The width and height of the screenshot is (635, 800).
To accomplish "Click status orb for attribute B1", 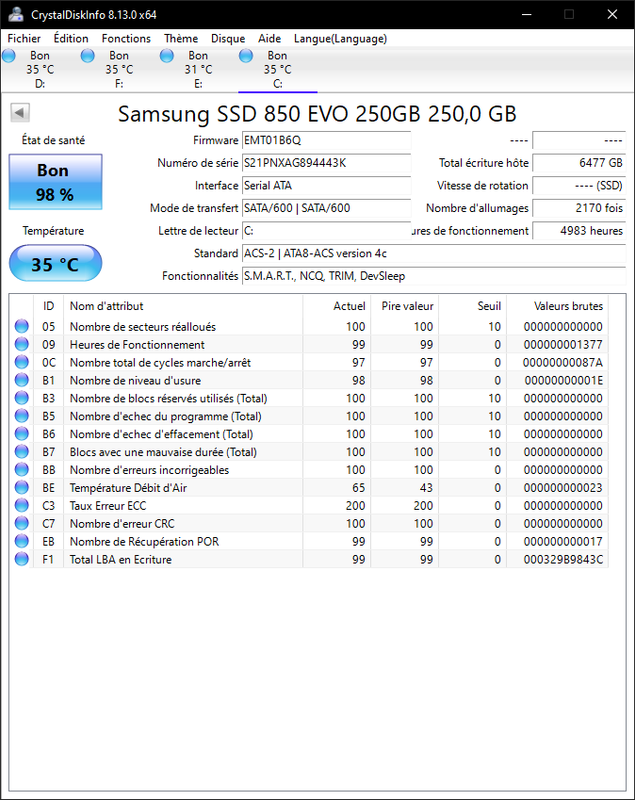I will [21, 380].
